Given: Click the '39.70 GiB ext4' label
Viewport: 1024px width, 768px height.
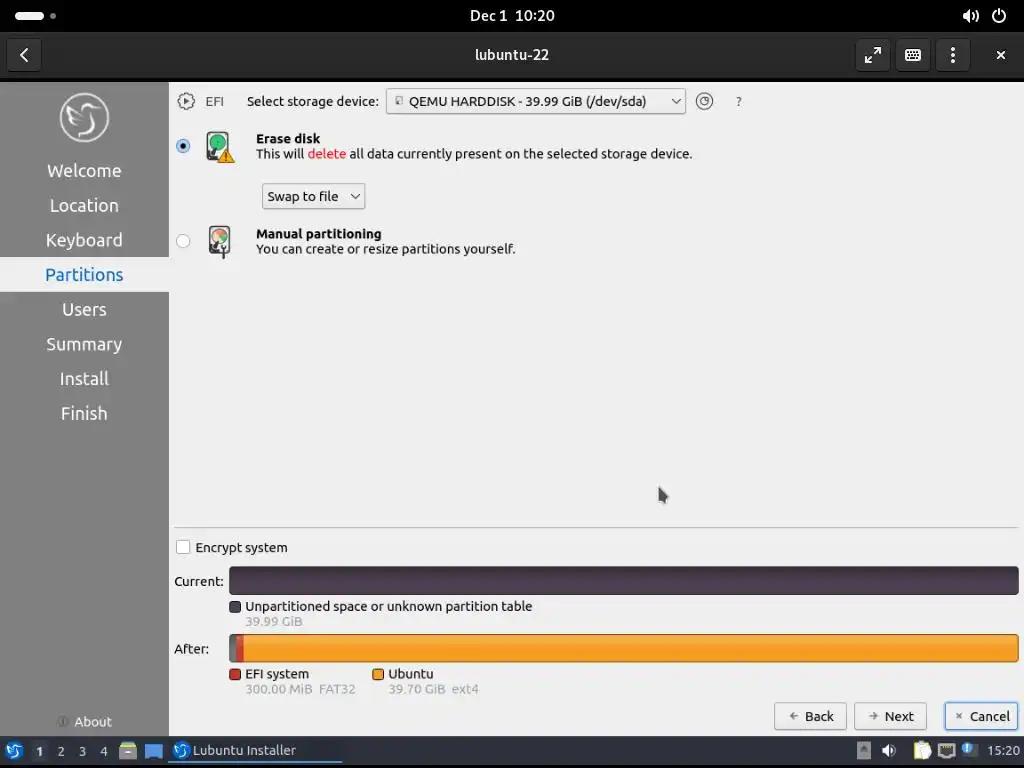Looking at the screenshot, I should coord(434,689).
